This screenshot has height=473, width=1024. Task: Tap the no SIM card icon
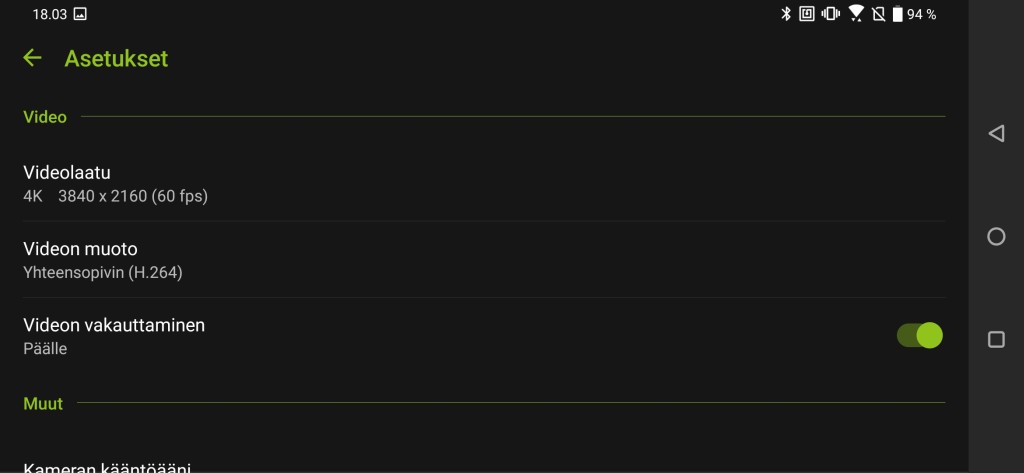(x=878, y=14)
